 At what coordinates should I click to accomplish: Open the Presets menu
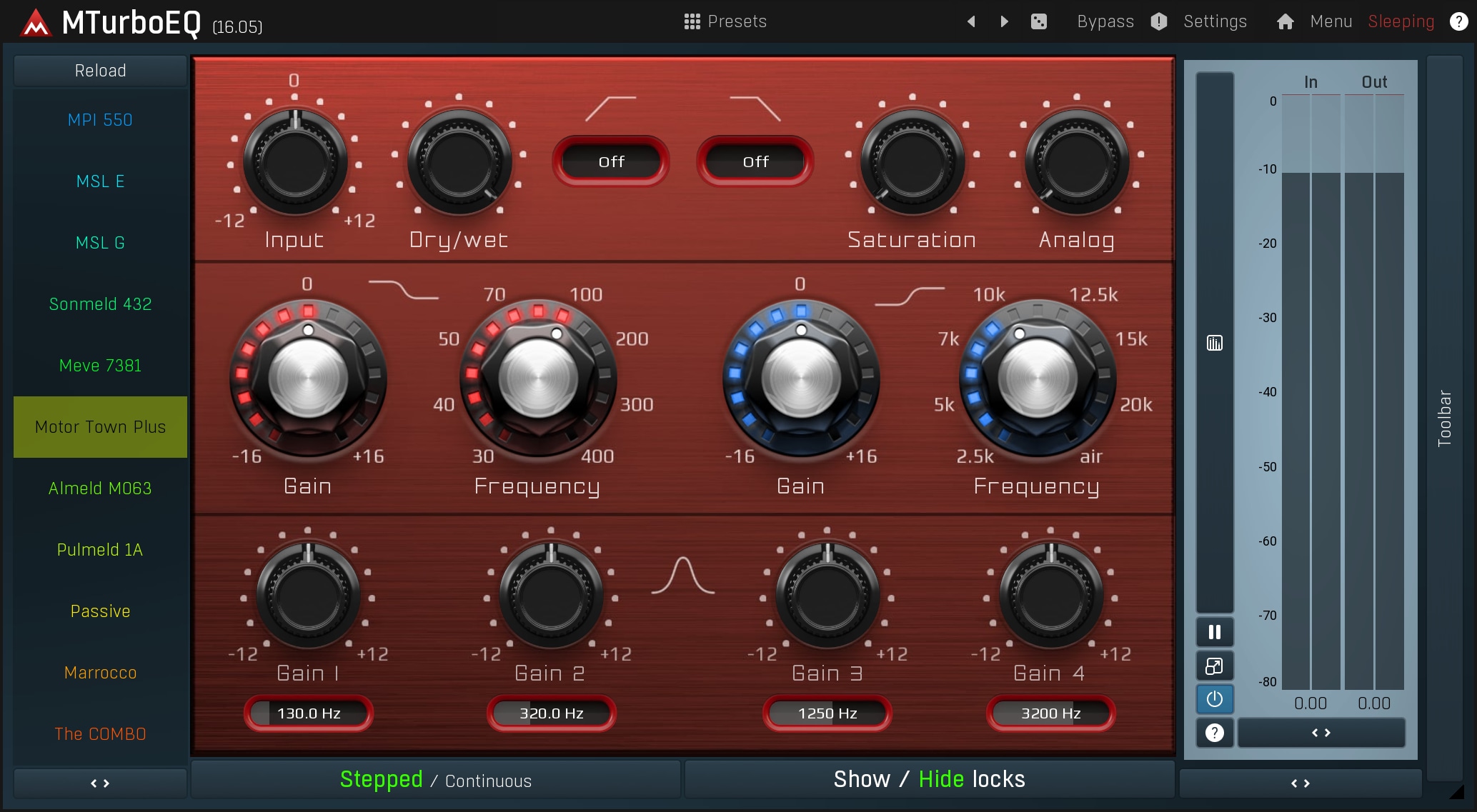[x=737, y=21]
